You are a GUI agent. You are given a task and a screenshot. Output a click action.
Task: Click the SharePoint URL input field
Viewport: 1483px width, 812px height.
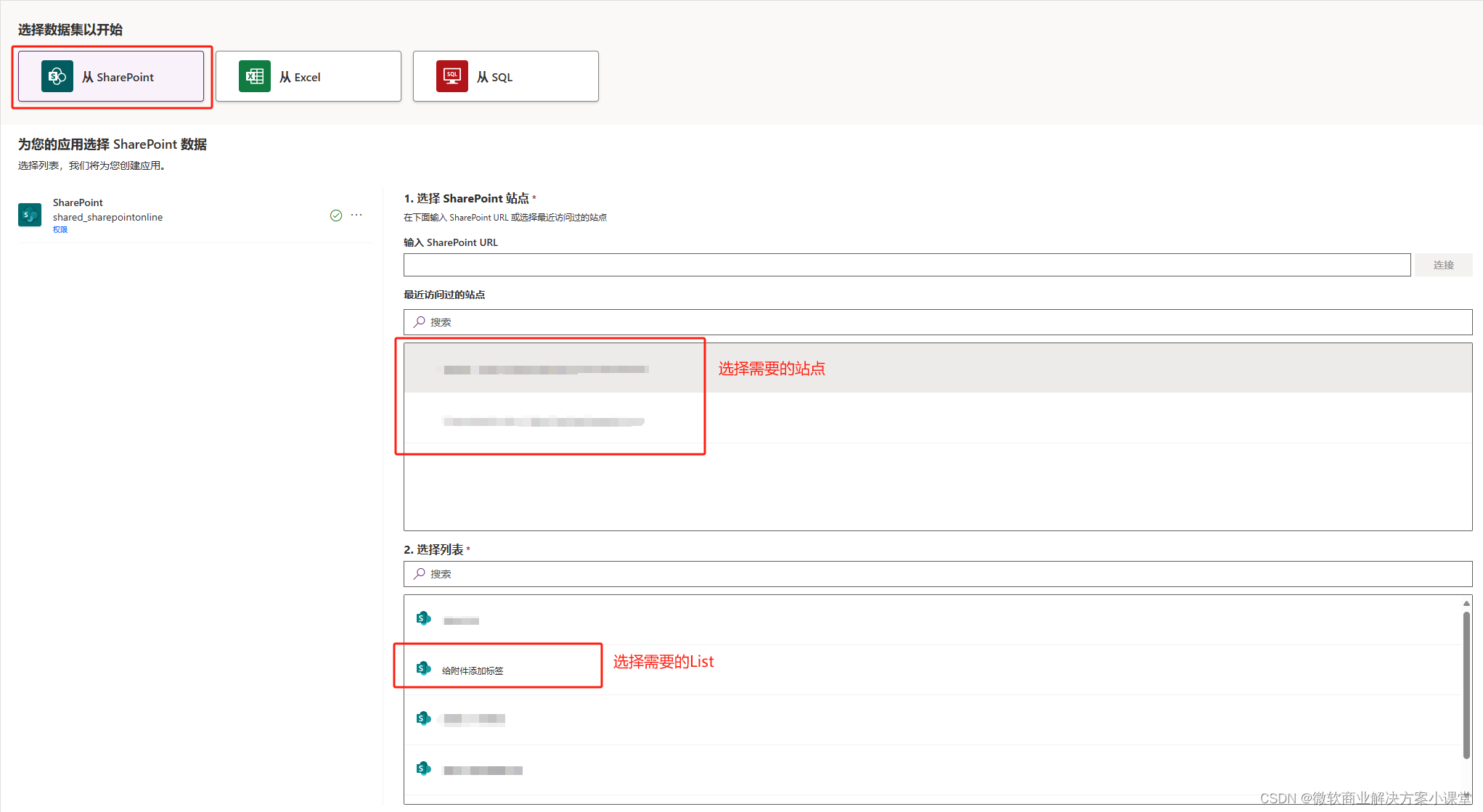coord(906,265)
